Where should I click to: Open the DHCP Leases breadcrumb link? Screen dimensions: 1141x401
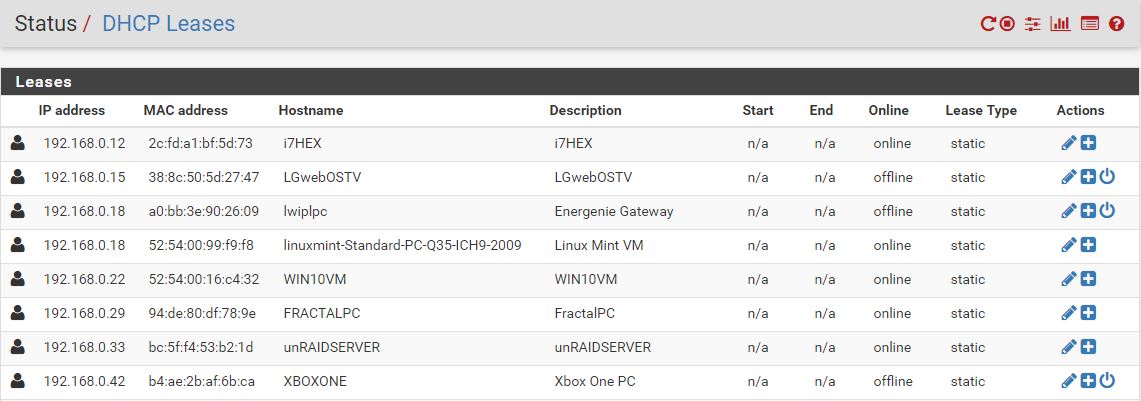tap(168, 24)
